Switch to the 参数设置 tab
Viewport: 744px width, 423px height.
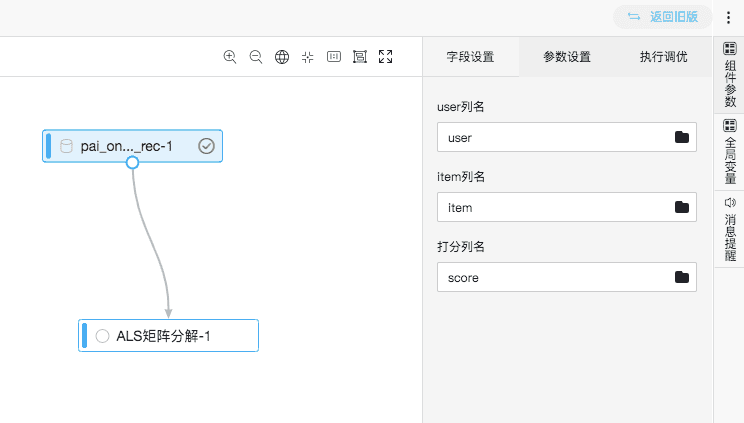(x=567, y=57)
